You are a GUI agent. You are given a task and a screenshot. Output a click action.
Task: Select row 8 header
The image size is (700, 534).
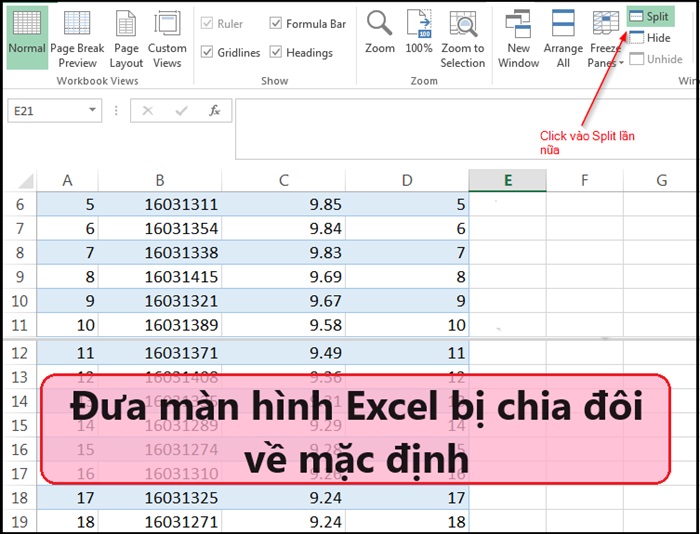click(x=20, y=253)
